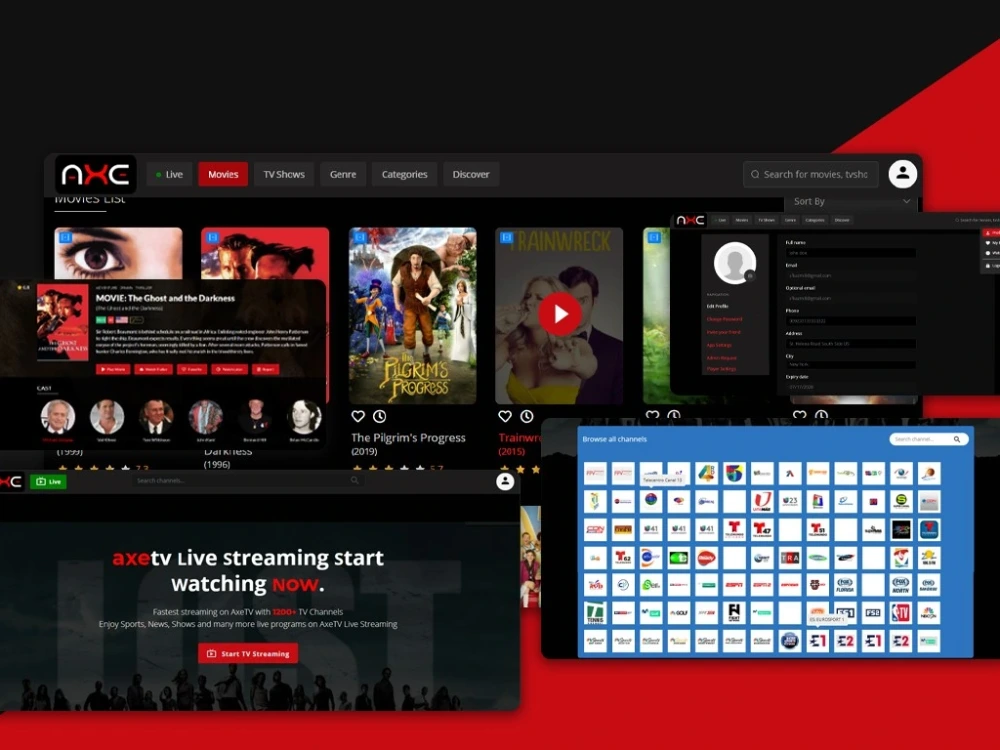
Task: Open the Telemundo T47 channel tile
Action: (x=762, y=529)
